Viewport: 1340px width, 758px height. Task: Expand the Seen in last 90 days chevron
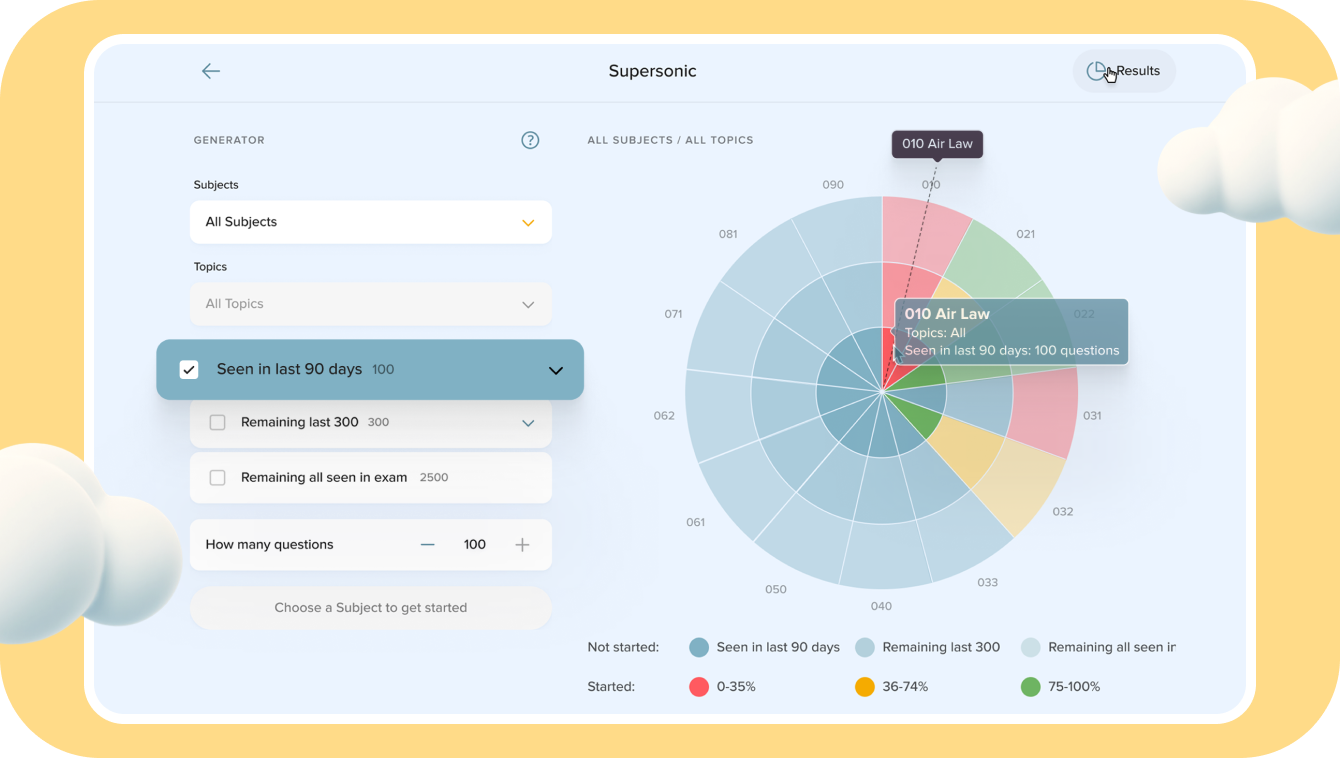[556, 370]
